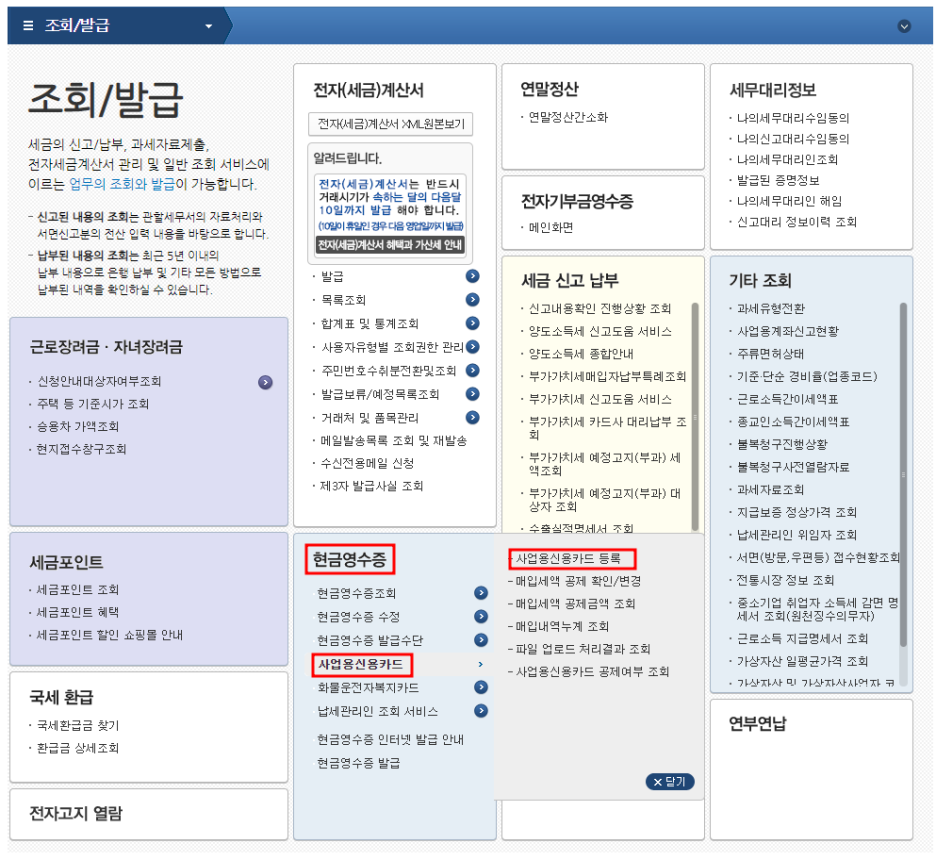Viewport: 936px width, 860px height.
Task: Click arrow icon next to 신청안내대상자여부조회
Action: 265,381
